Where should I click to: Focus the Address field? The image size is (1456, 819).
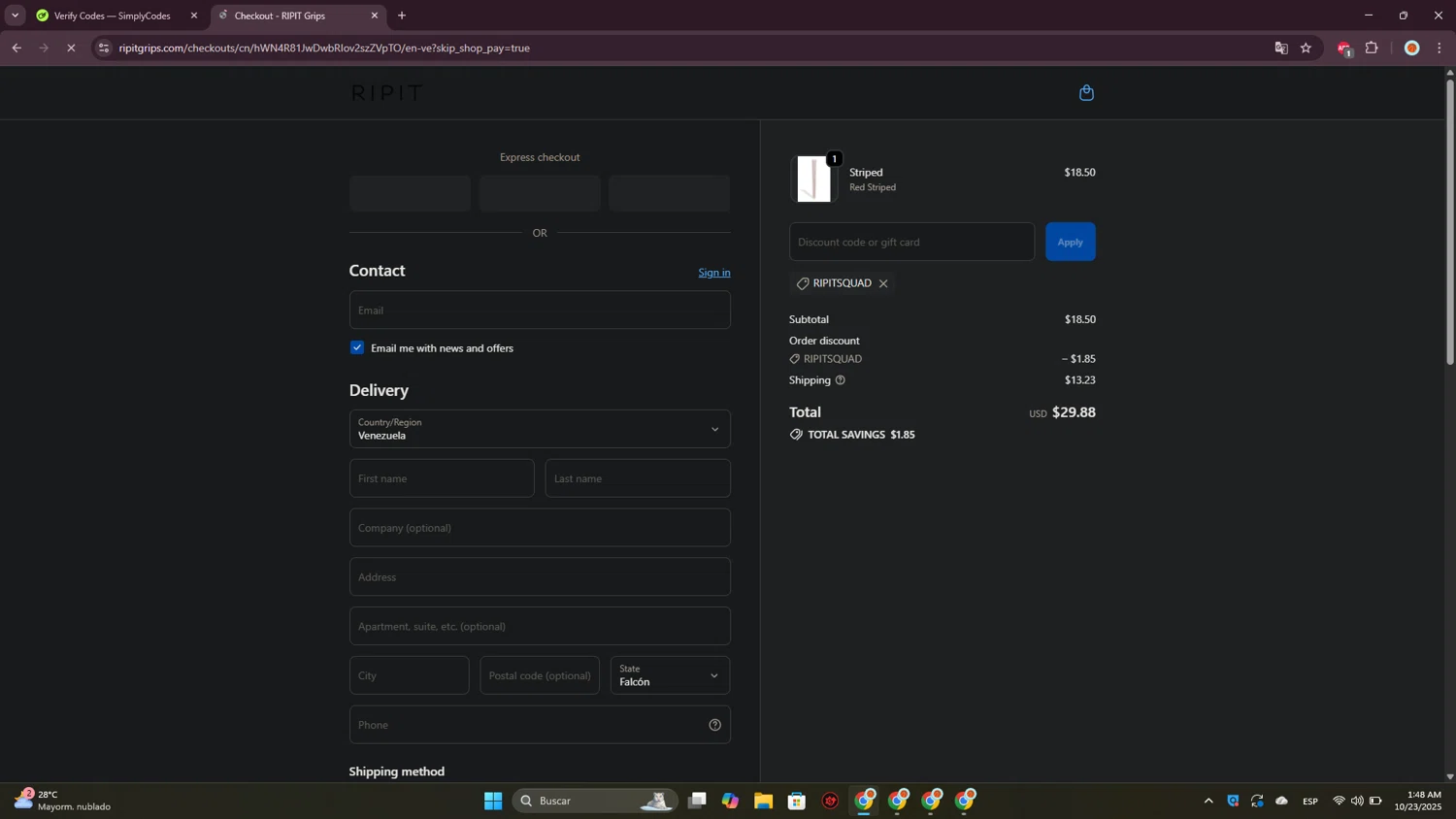pos(540,577)
